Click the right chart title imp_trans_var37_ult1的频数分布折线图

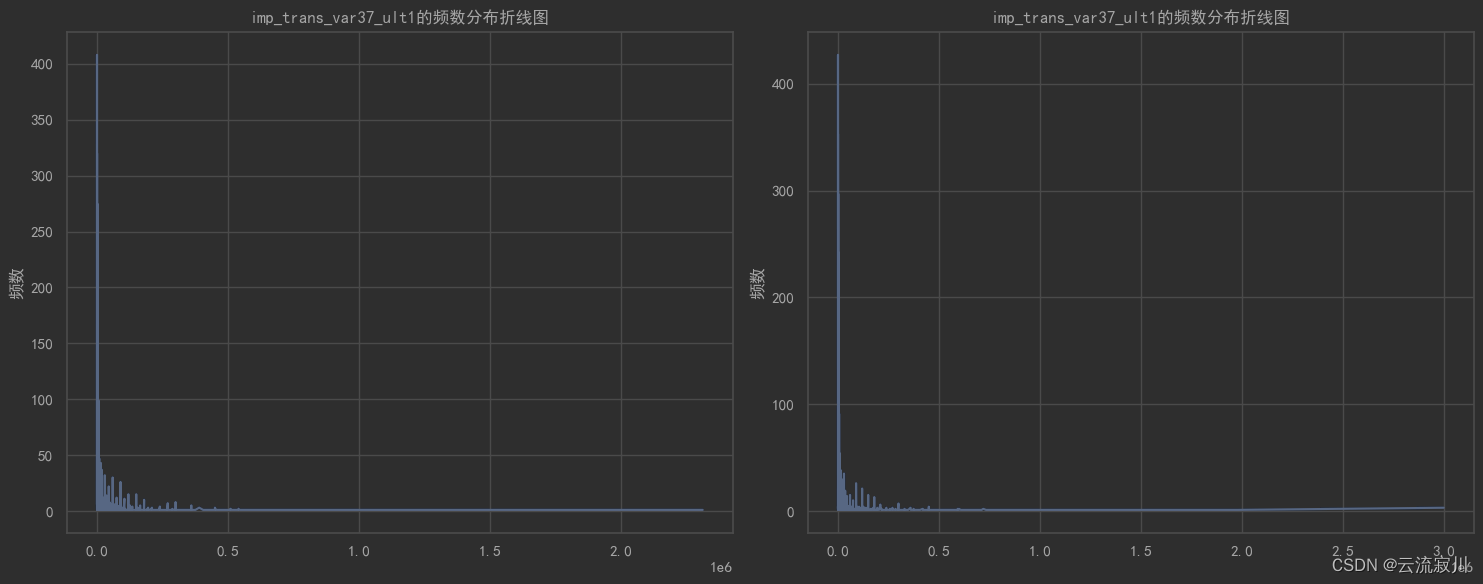(x=1140, y=18)
